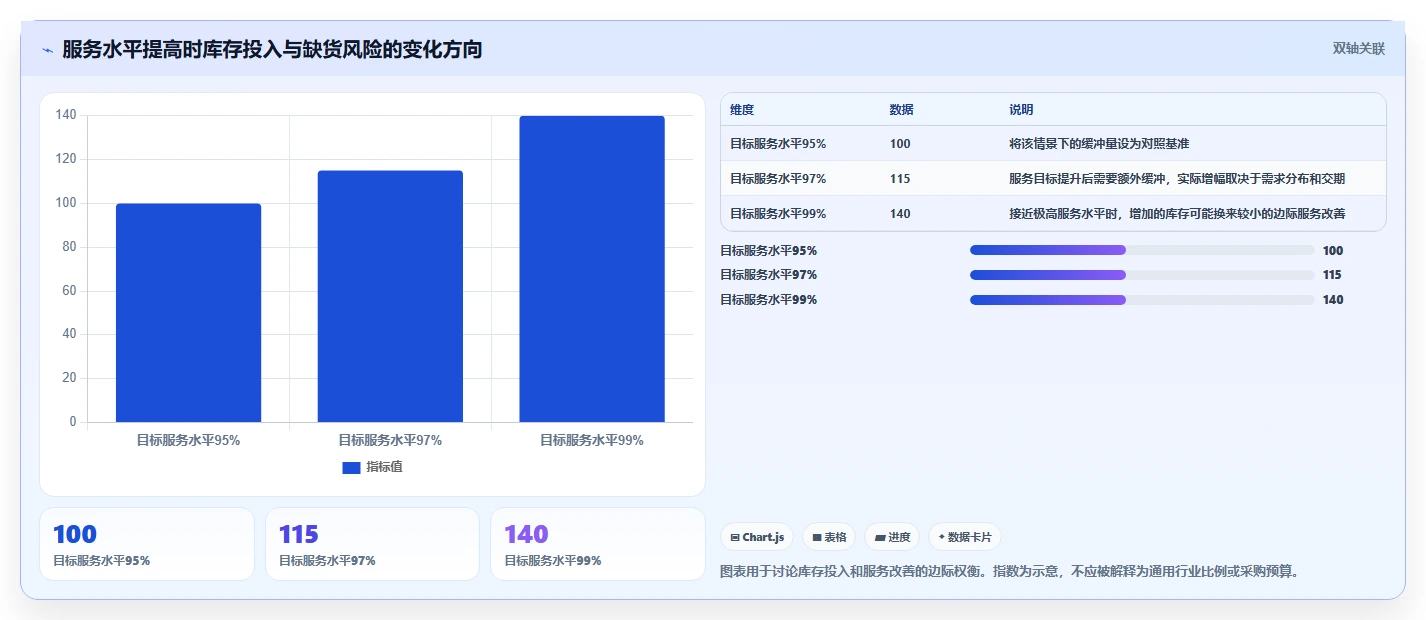
Task: Select the 表格 tag chip
Action: (x=829, y=537)
